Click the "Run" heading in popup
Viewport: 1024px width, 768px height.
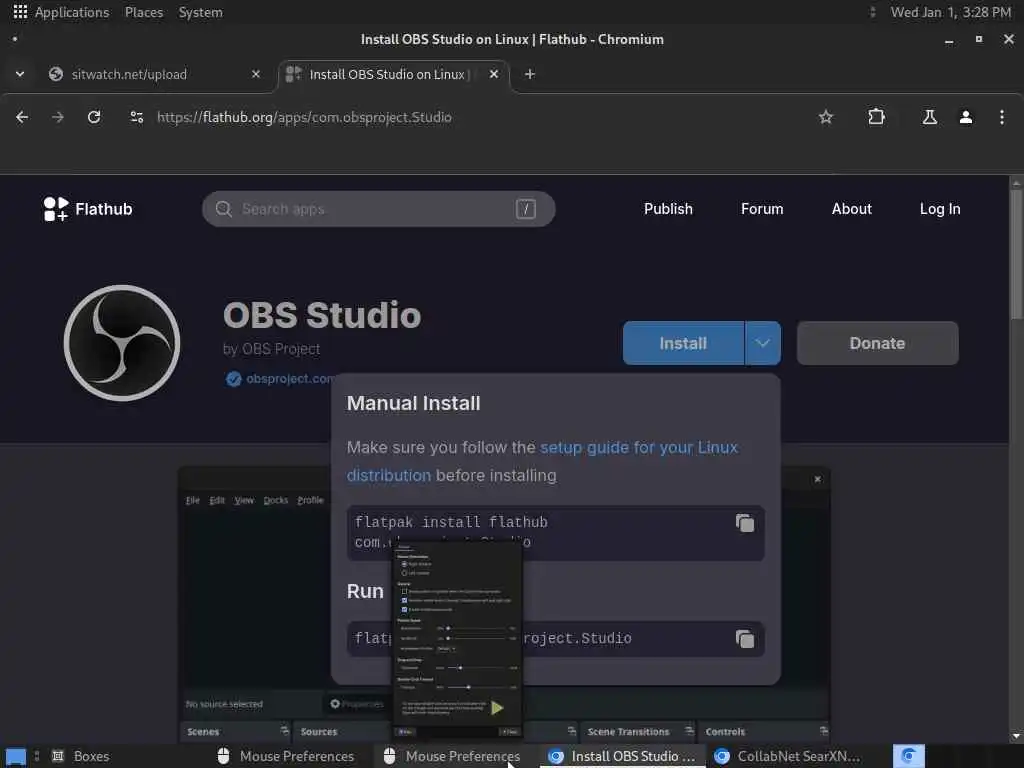pyautogui.click(x=365, y=591)
